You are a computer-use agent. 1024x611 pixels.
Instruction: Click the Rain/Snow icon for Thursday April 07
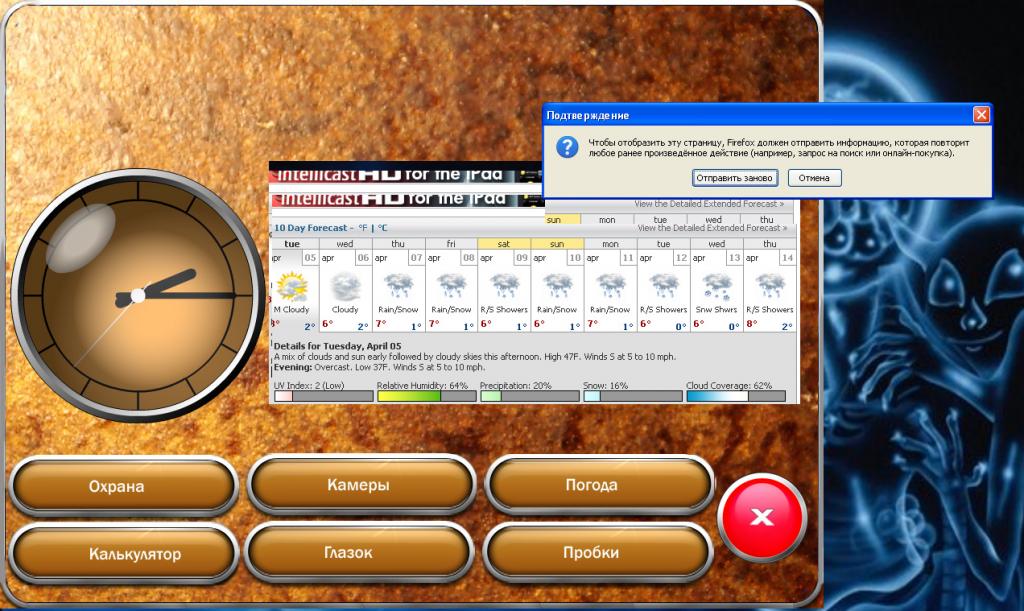coord(398,287)
